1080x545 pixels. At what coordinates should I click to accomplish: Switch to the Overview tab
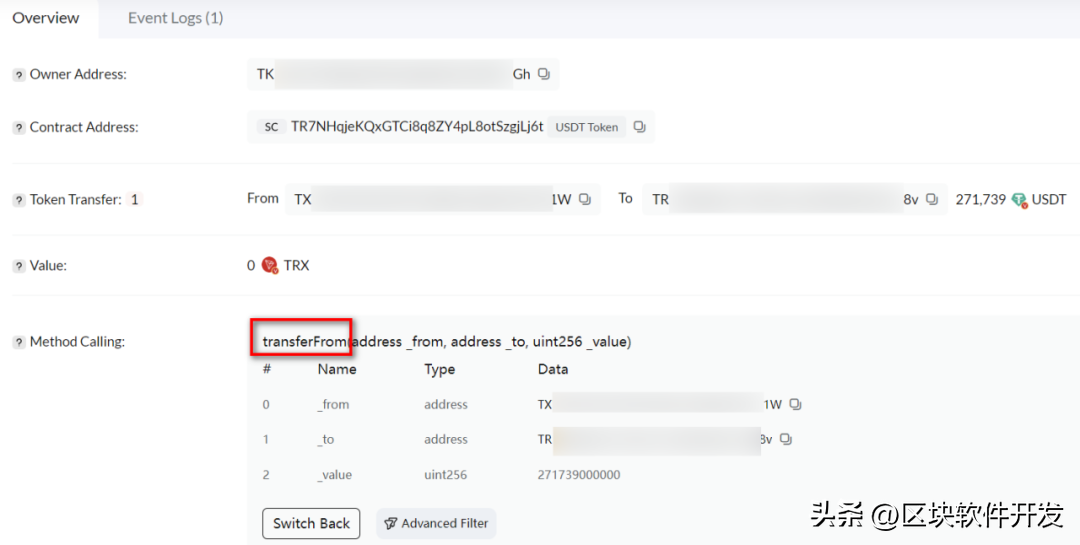click(x=46, y=18)
